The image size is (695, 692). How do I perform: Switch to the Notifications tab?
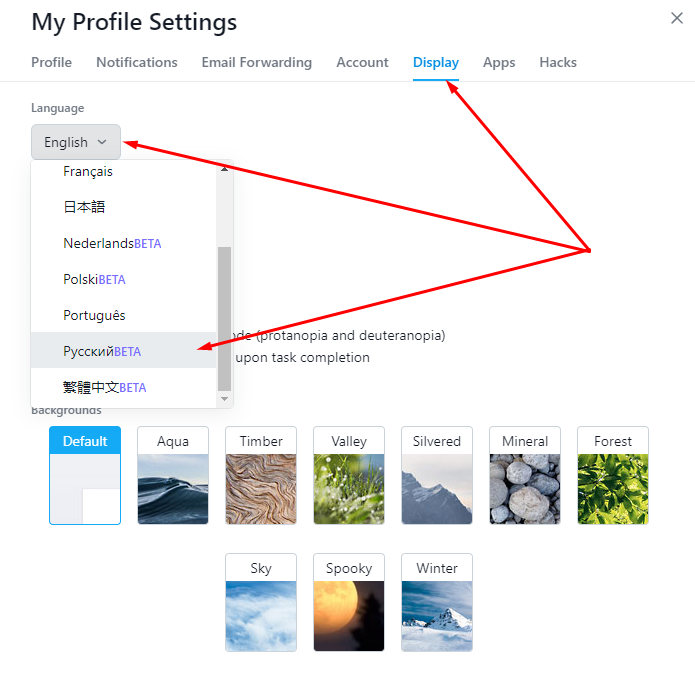[x=137, y=63]
